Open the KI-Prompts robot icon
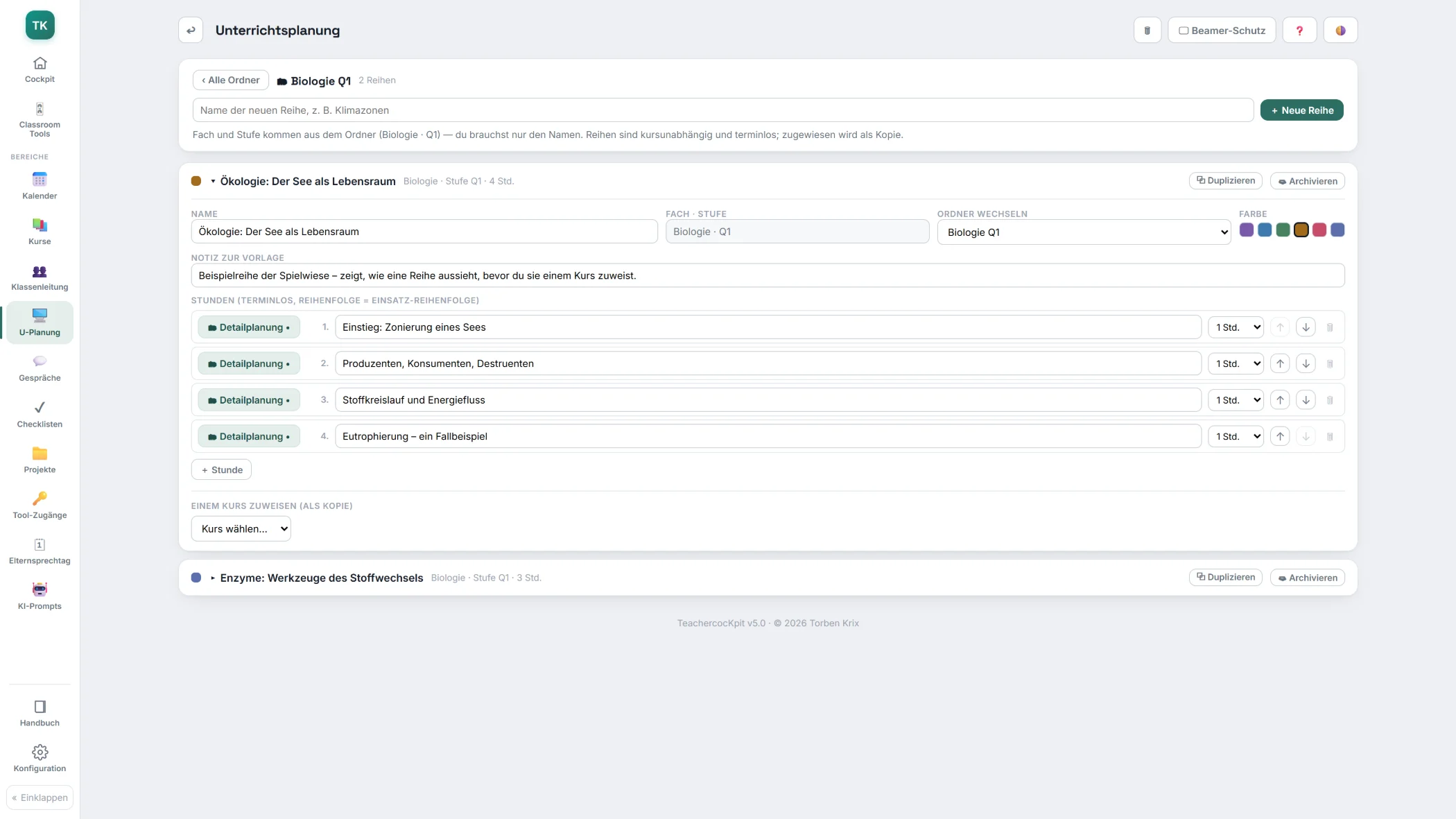1456x819 pixels. pos(40,589)
